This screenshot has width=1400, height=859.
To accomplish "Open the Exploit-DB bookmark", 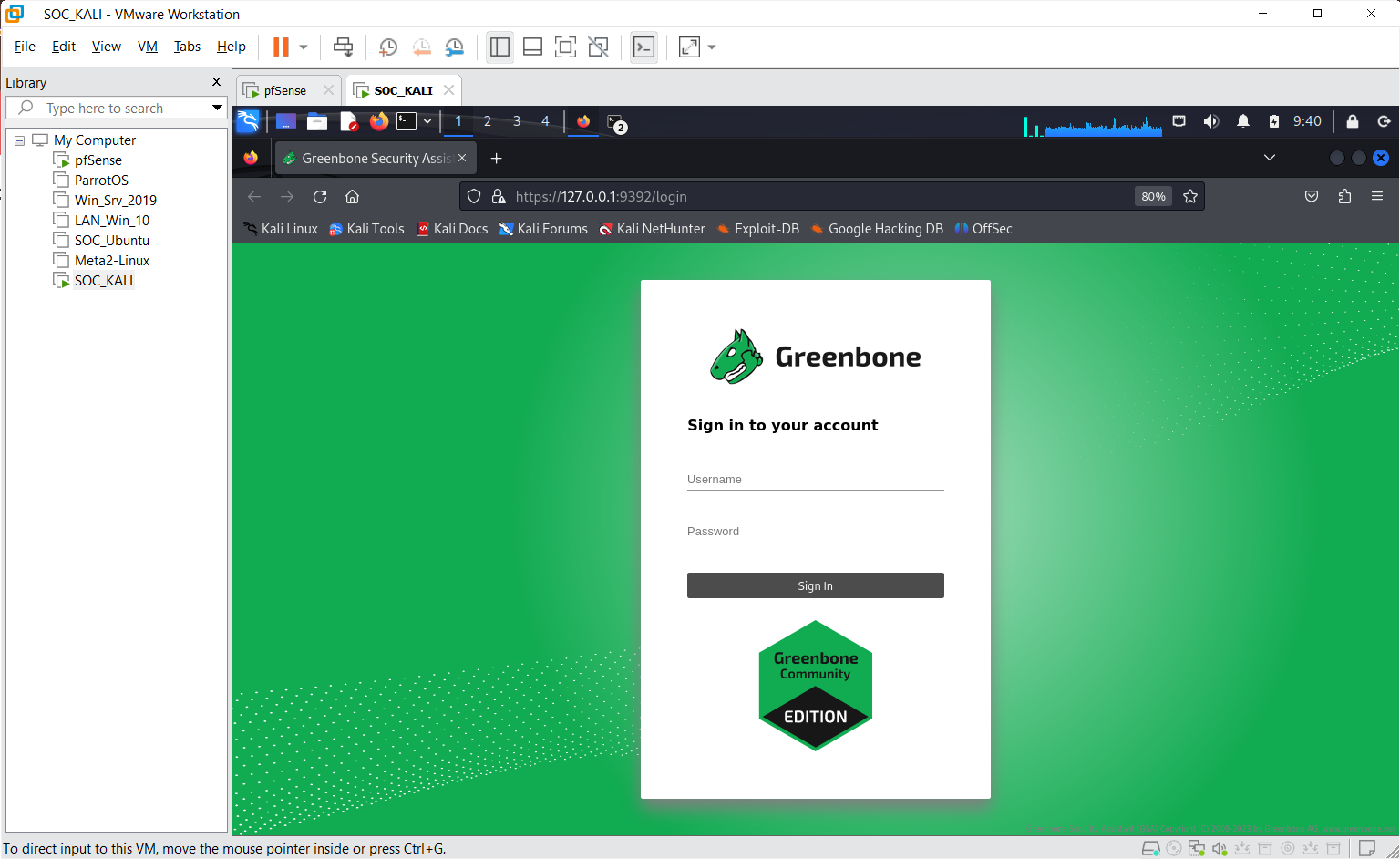I will 758,229.
